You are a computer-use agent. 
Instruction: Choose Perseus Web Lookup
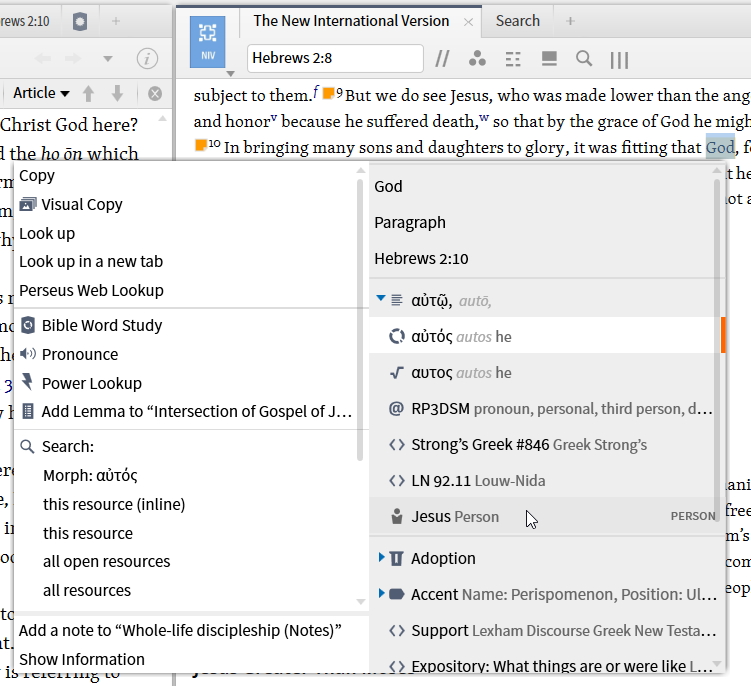pos(91,290)
